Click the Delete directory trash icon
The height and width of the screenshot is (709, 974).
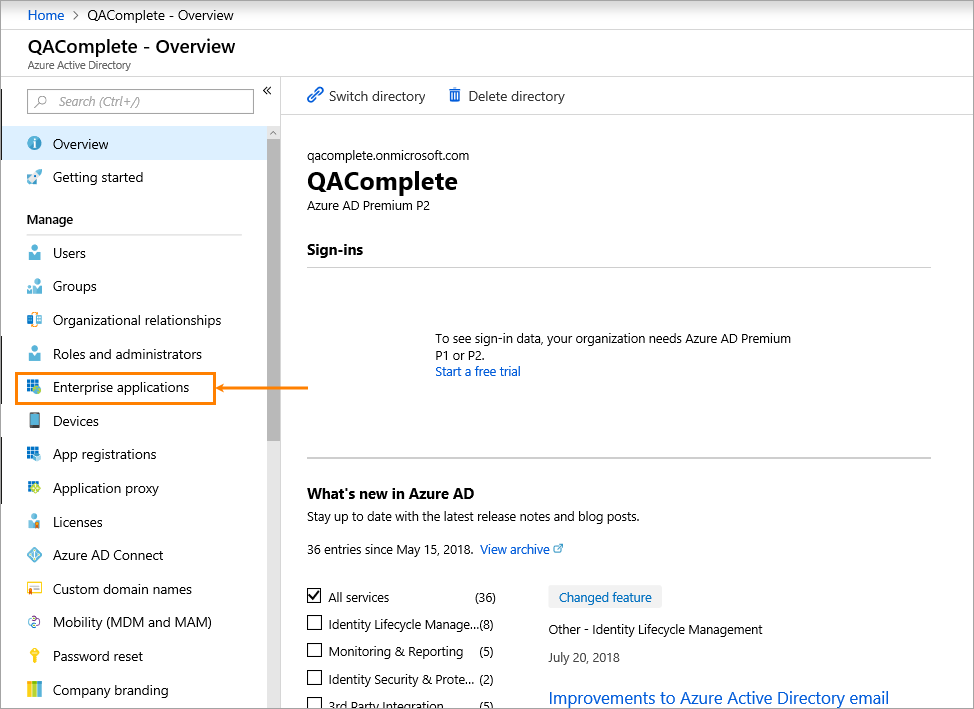pyautogui.click(x=455, y=96)
